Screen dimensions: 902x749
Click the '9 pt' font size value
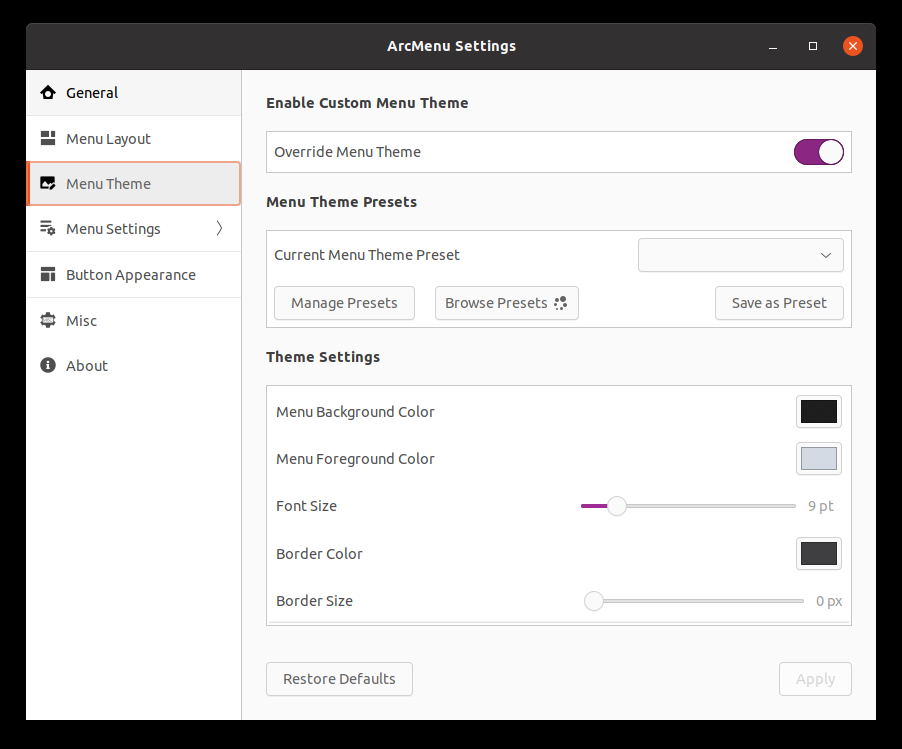[x=820, y=506]
